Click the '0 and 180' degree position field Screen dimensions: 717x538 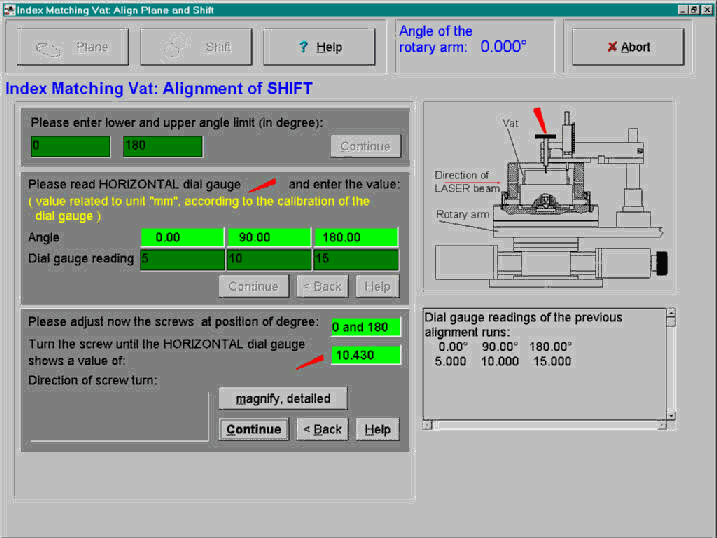click(366, 327)
